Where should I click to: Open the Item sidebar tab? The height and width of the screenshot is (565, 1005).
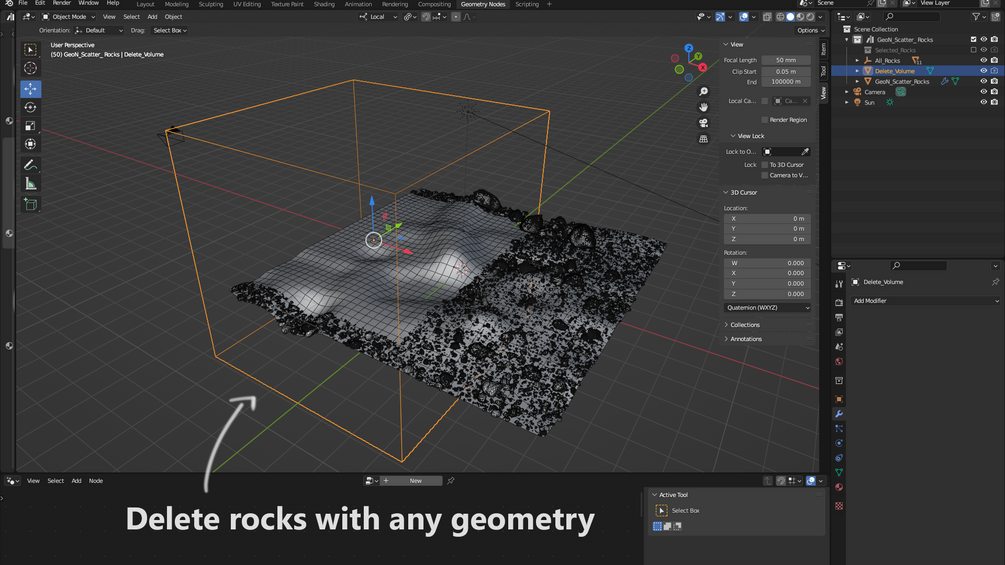point(824,49)
